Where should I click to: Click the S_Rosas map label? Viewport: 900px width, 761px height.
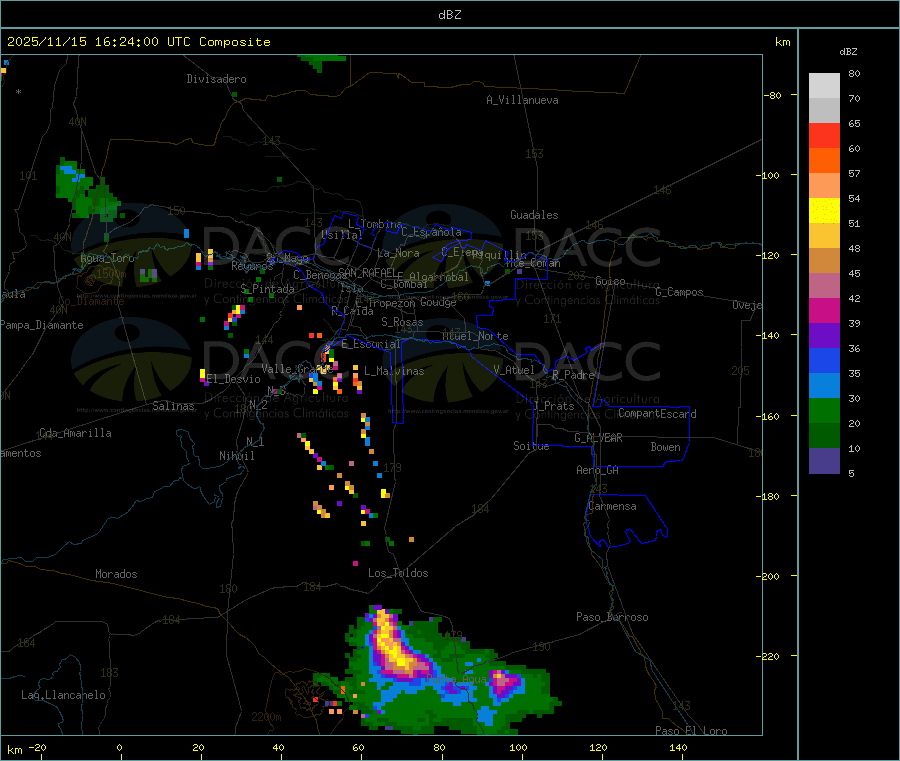pos(402,322)
